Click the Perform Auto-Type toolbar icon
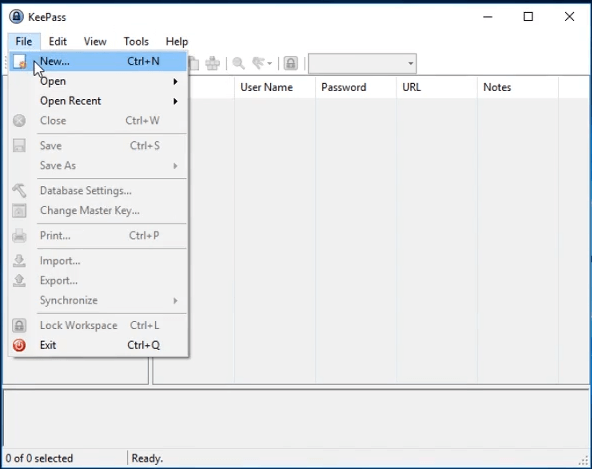The width and height of the screenshot is (592, 469). 213,63
